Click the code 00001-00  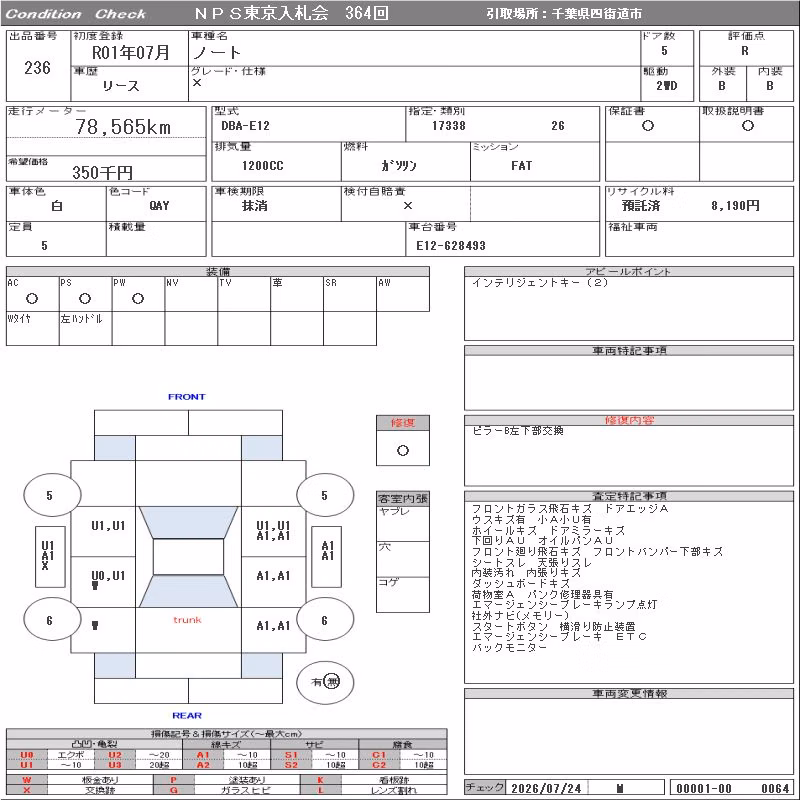coord(704,788)
